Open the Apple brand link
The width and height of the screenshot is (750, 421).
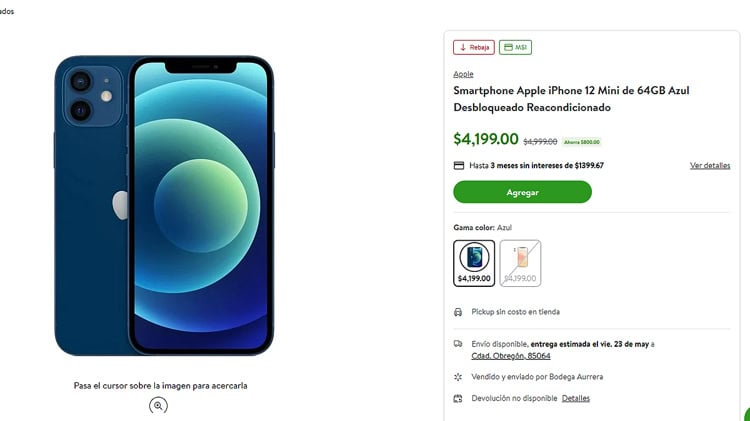pos(463,74)
